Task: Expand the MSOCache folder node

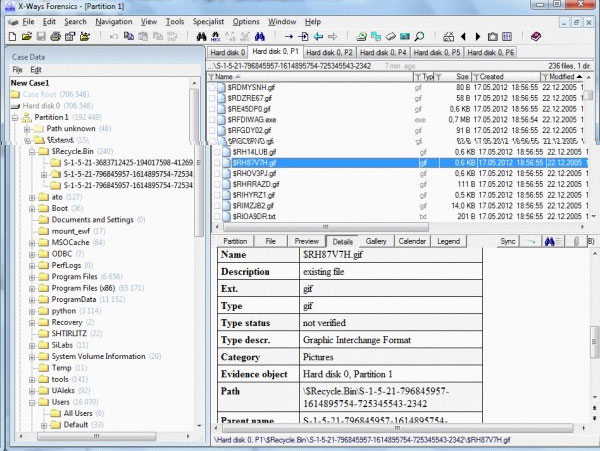Action: click(32, 243)
